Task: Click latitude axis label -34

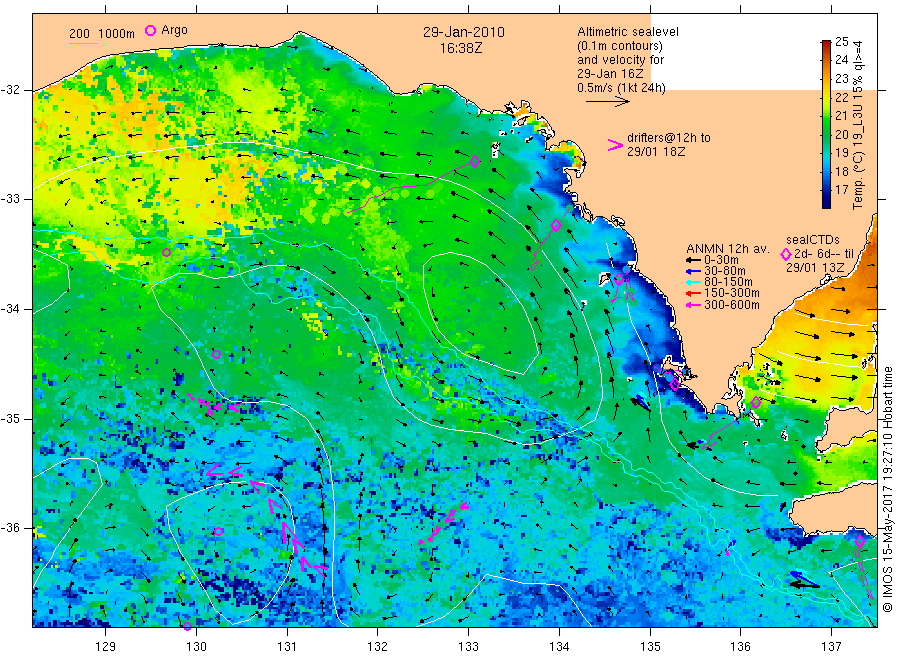Action: [10, 309]
